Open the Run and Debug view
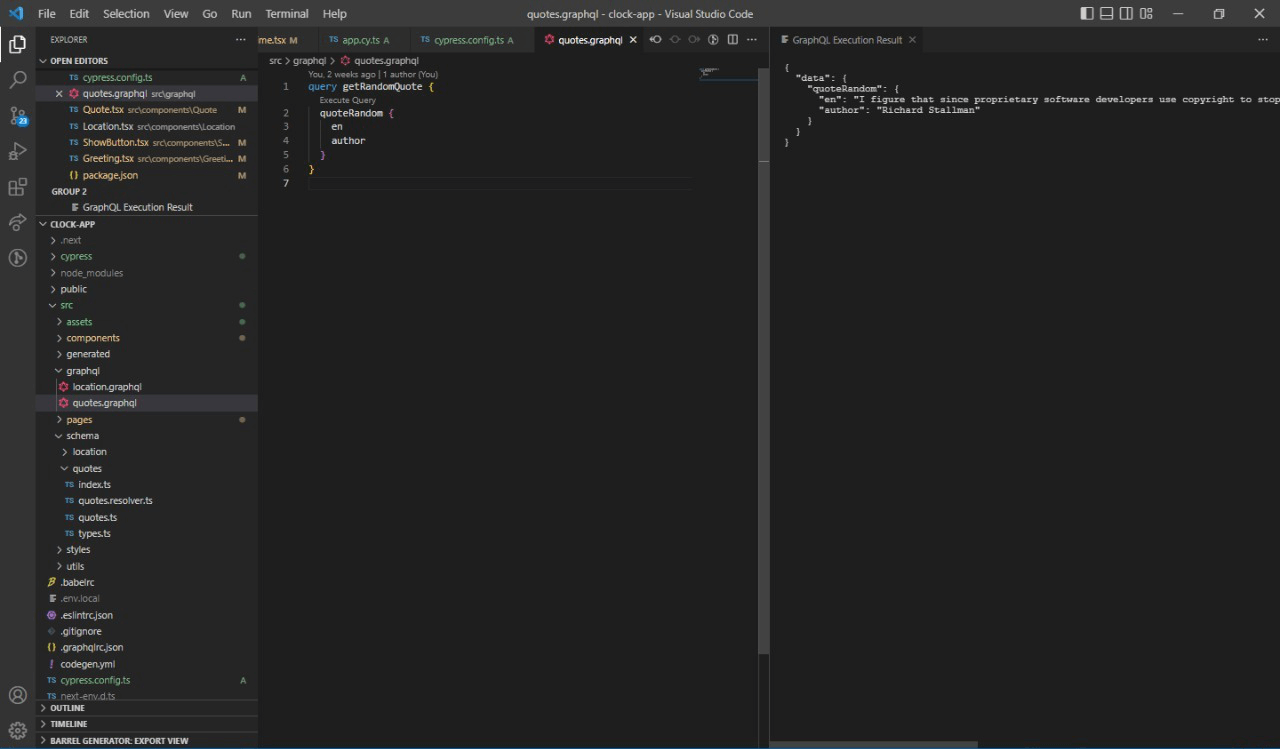This screenshot has height=749, width=1280. [x=17, y=152]
